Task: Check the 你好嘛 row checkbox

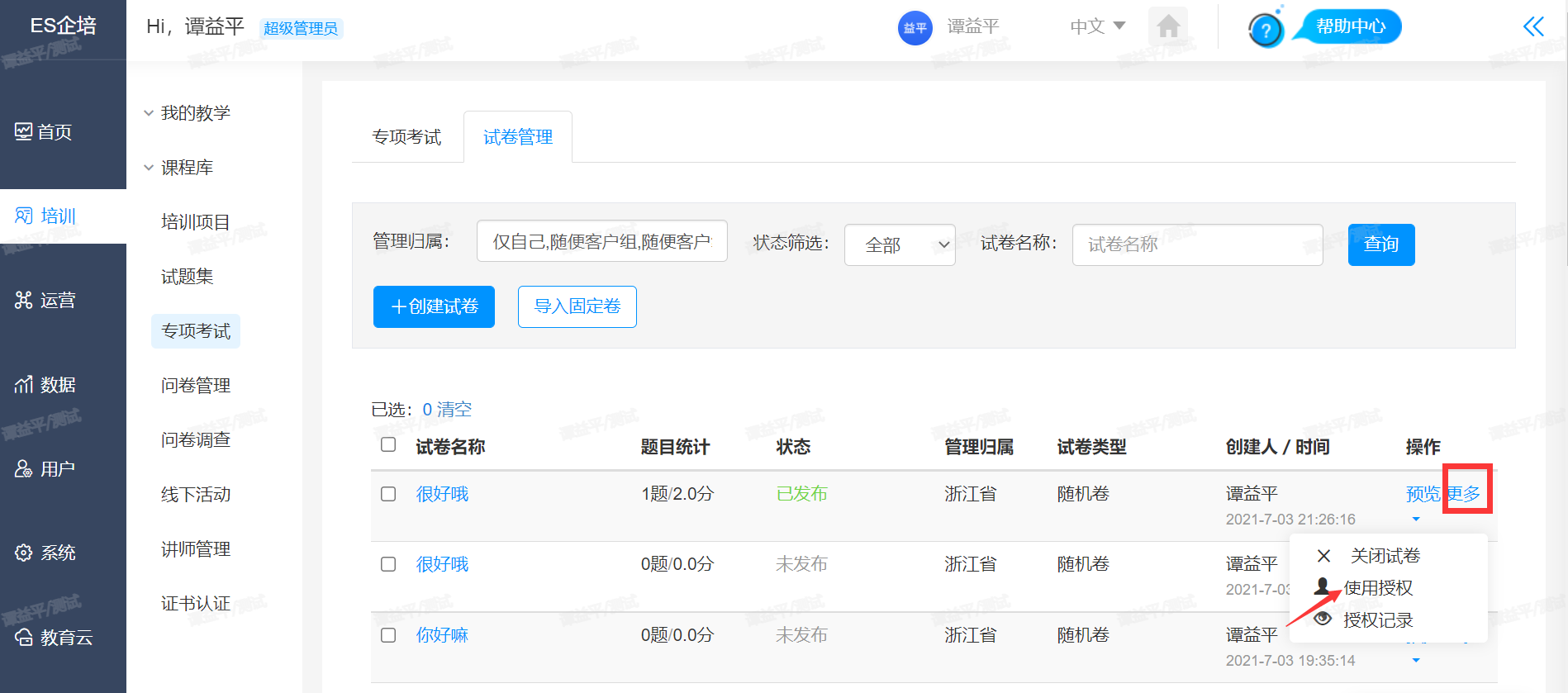Action: pos(388,635)
